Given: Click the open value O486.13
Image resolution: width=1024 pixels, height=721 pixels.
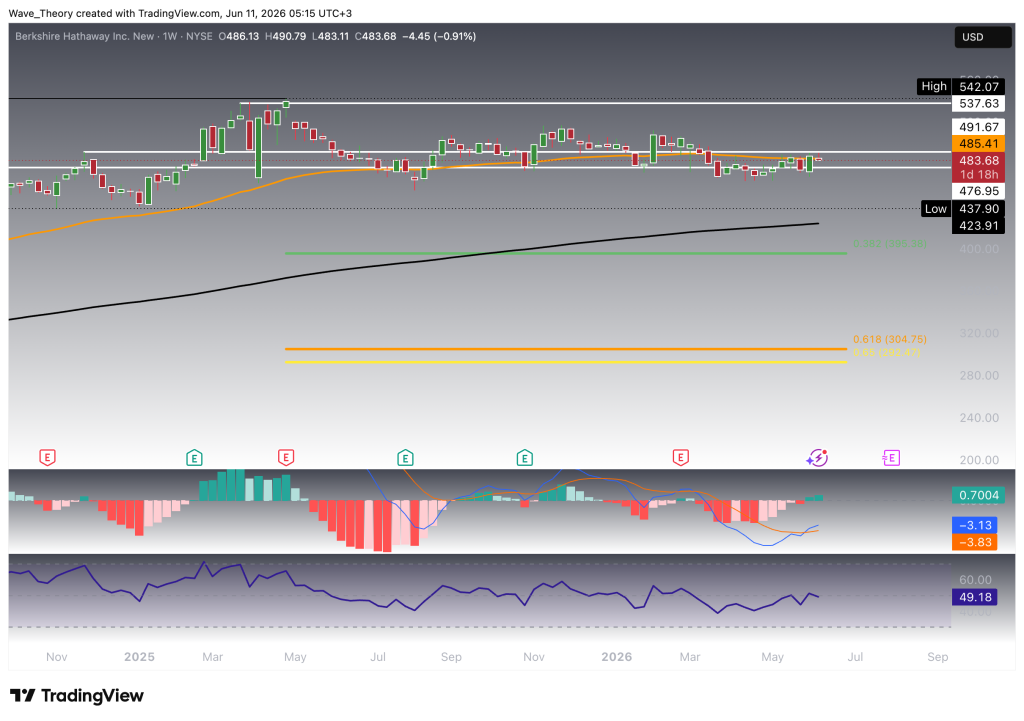Looking at the screenshot, I should pos(239,37).
